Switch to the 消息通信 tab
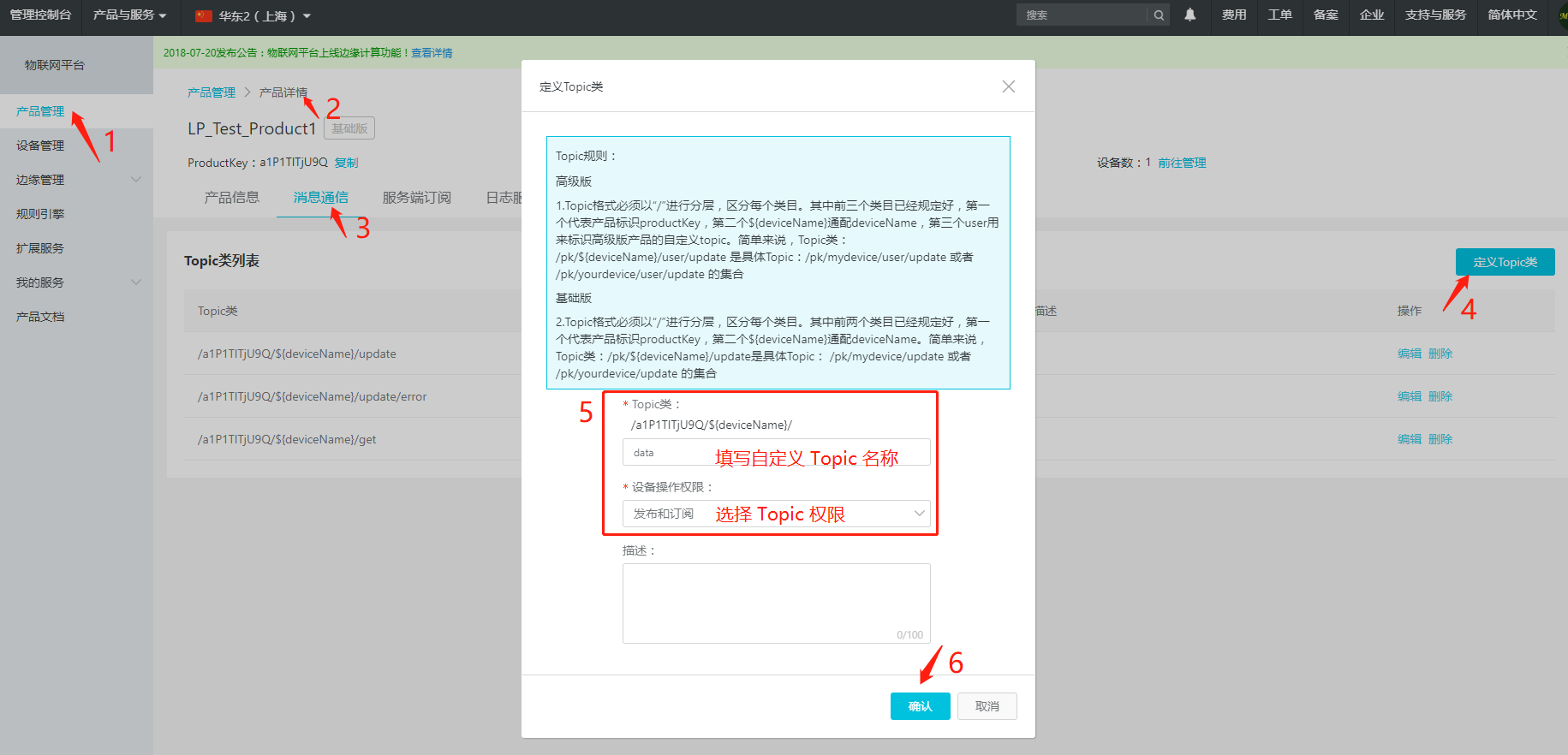Image resolution: width=1568 pixels, height=755 pixels. (x=320, y=198)
